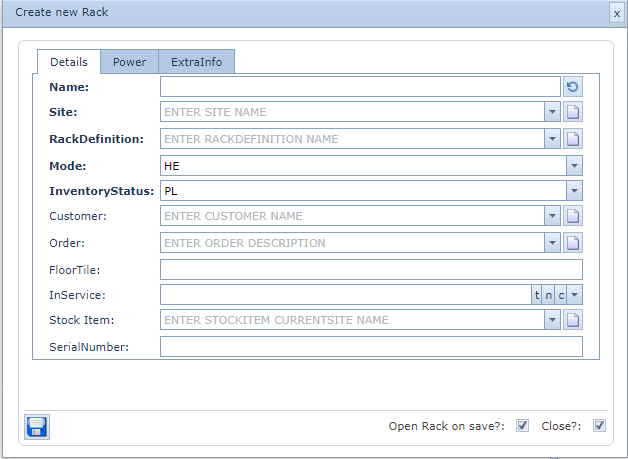Click the 't' button in InService field

[x=536, y=295]
